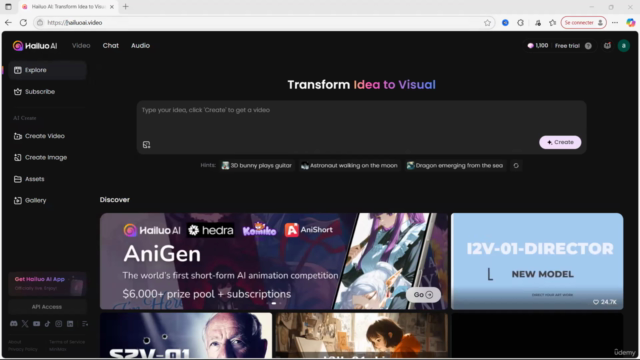Open the About footer link
The image size is (640, 360).
point(15,342)
